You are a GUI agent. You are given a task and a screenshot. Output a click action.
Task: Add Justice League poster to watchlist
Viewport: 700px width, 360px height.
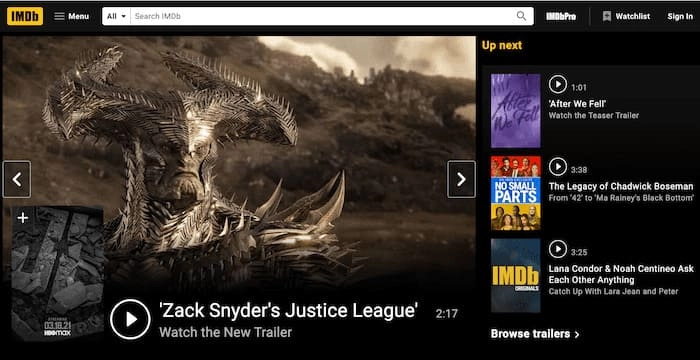(x=22, y=218)
